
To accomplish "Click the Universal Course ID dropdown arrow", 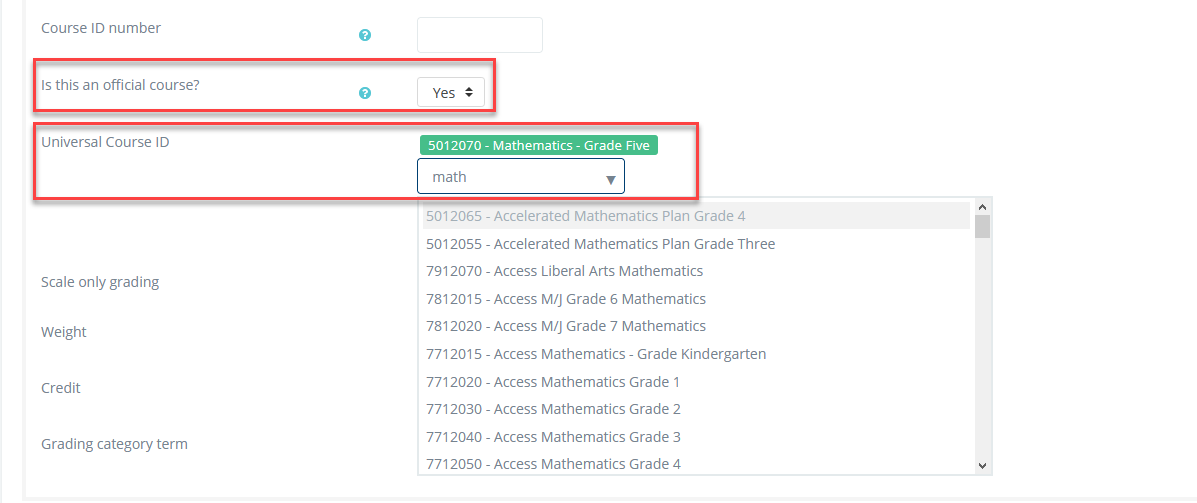I will tap(610, 179).
